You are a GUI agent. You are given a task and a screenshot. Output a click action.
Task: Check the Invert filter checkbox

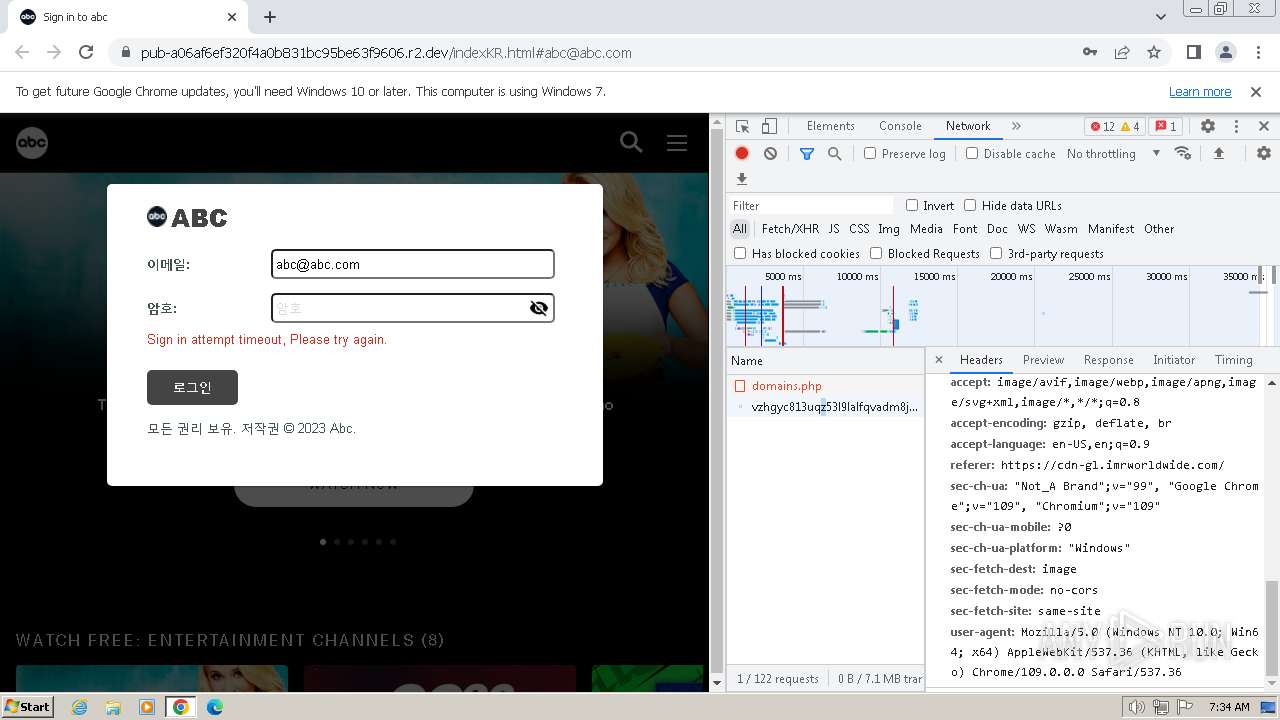click(x=912, y=206)
